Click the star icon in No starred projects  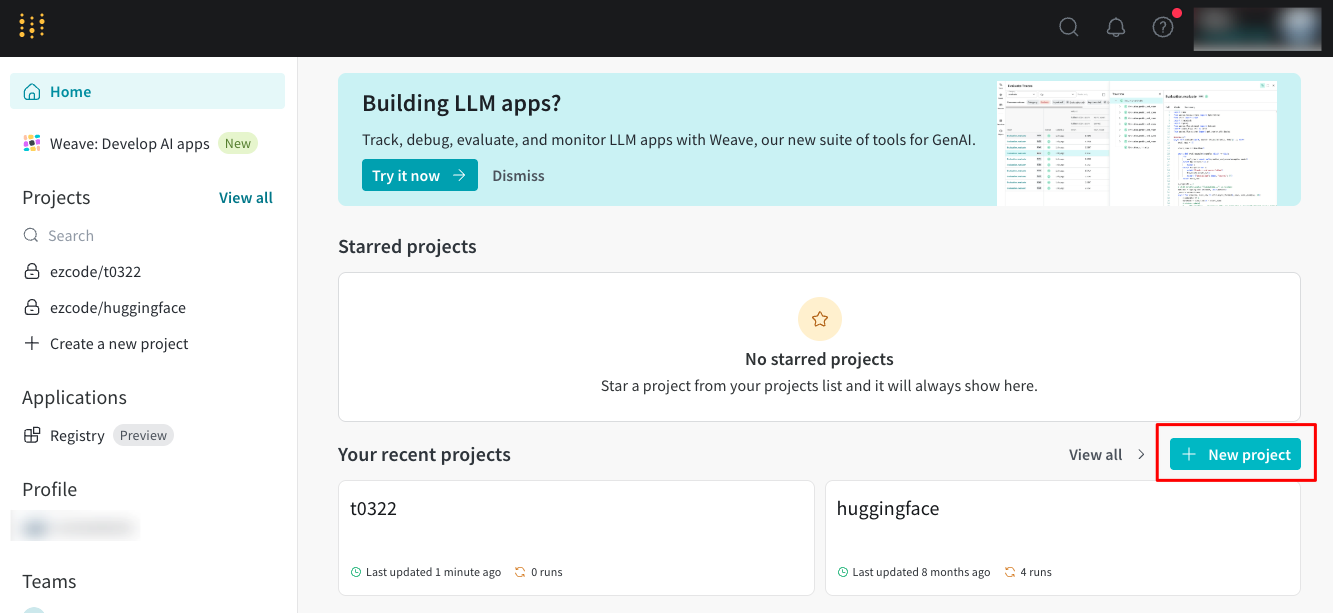(820, 319)
